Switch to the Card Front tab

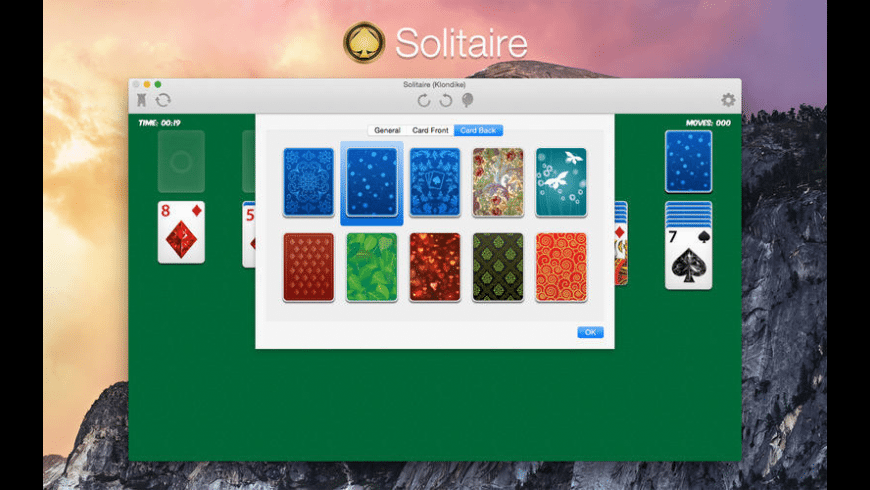coord(430,130)
